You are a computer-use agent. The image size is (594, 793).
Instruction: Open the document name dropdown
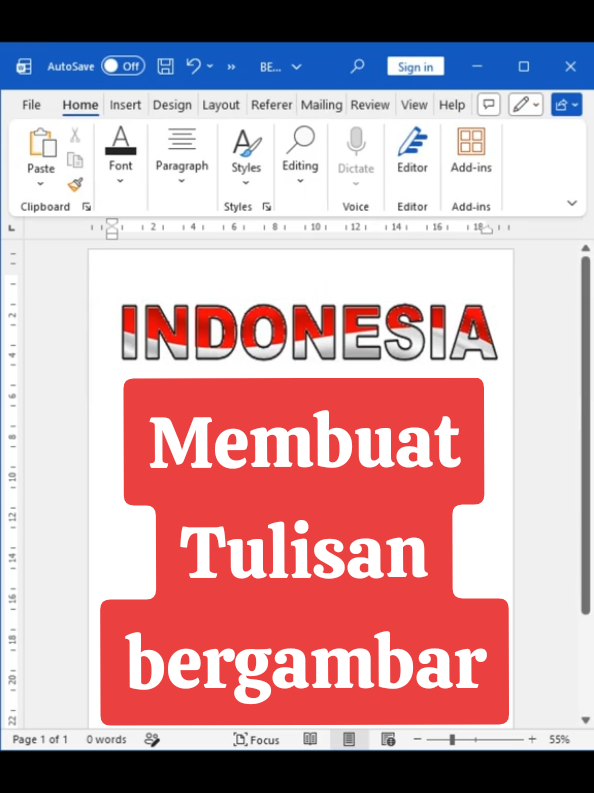tap(297, 67)
